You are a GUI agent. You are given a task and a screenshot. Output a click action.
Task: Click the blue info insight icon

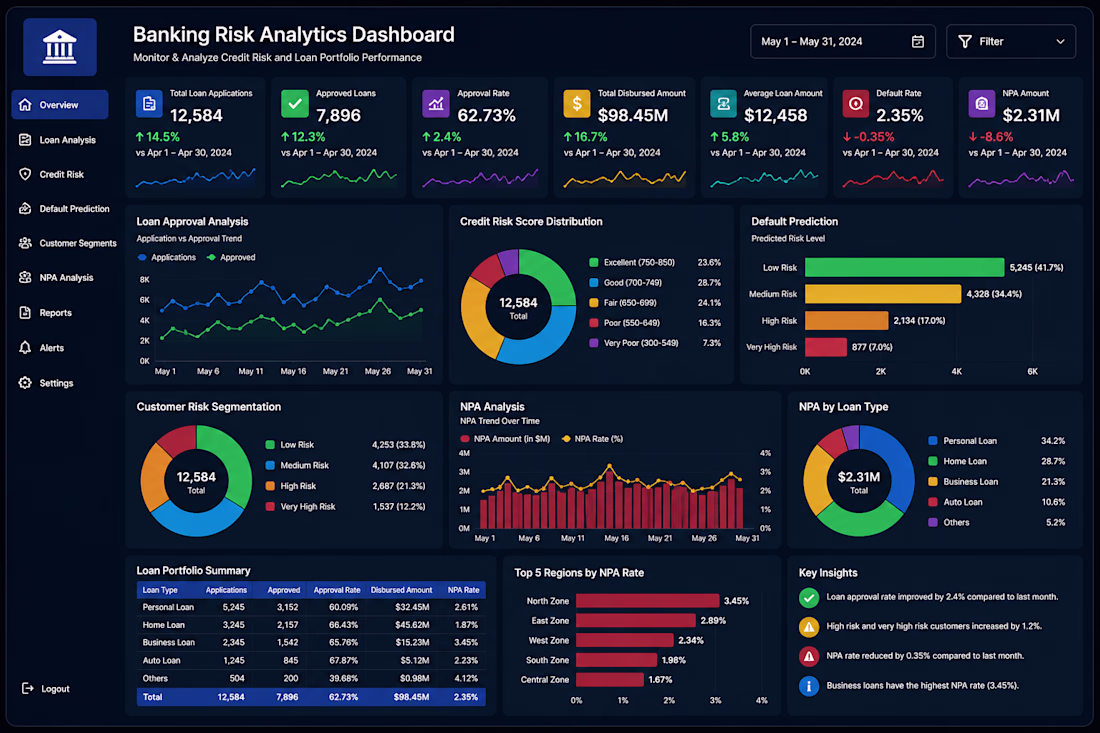(809, 686)
